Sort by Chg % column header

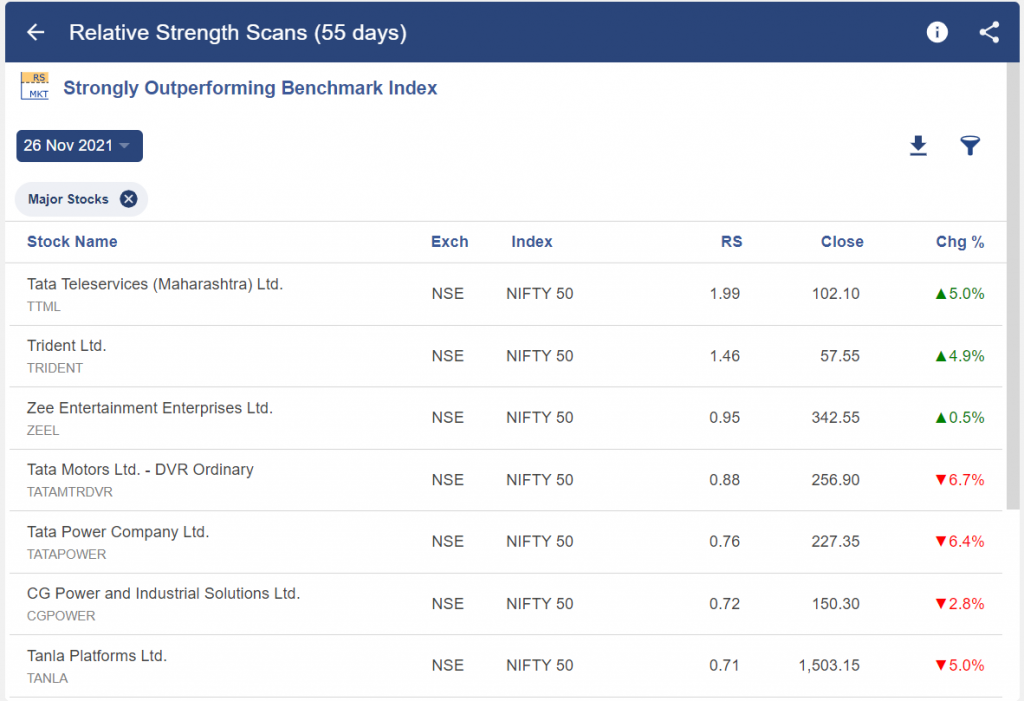pyautogui.click(x=959, y=242)
